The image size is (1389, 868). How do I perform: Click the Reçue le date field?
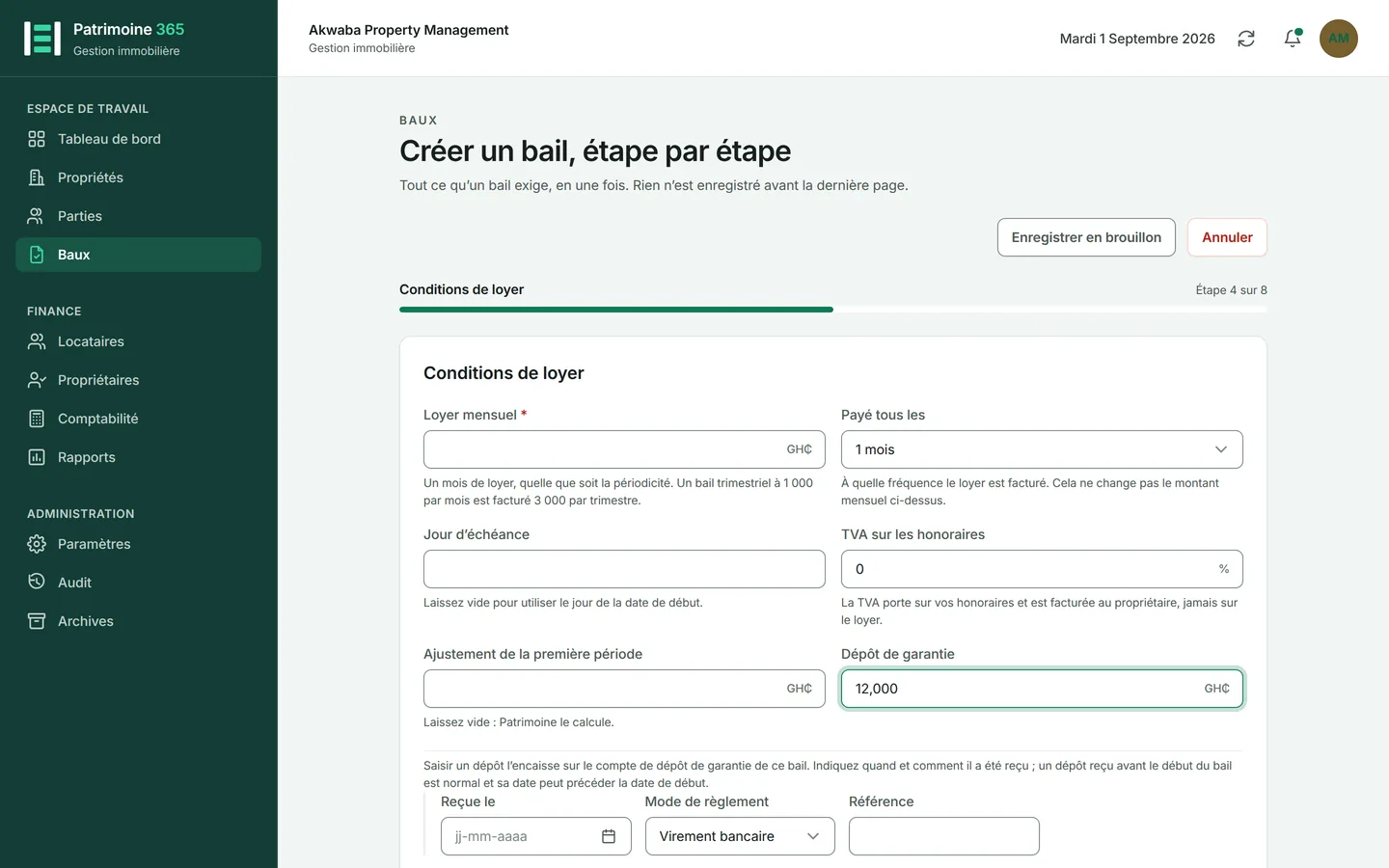536,836
